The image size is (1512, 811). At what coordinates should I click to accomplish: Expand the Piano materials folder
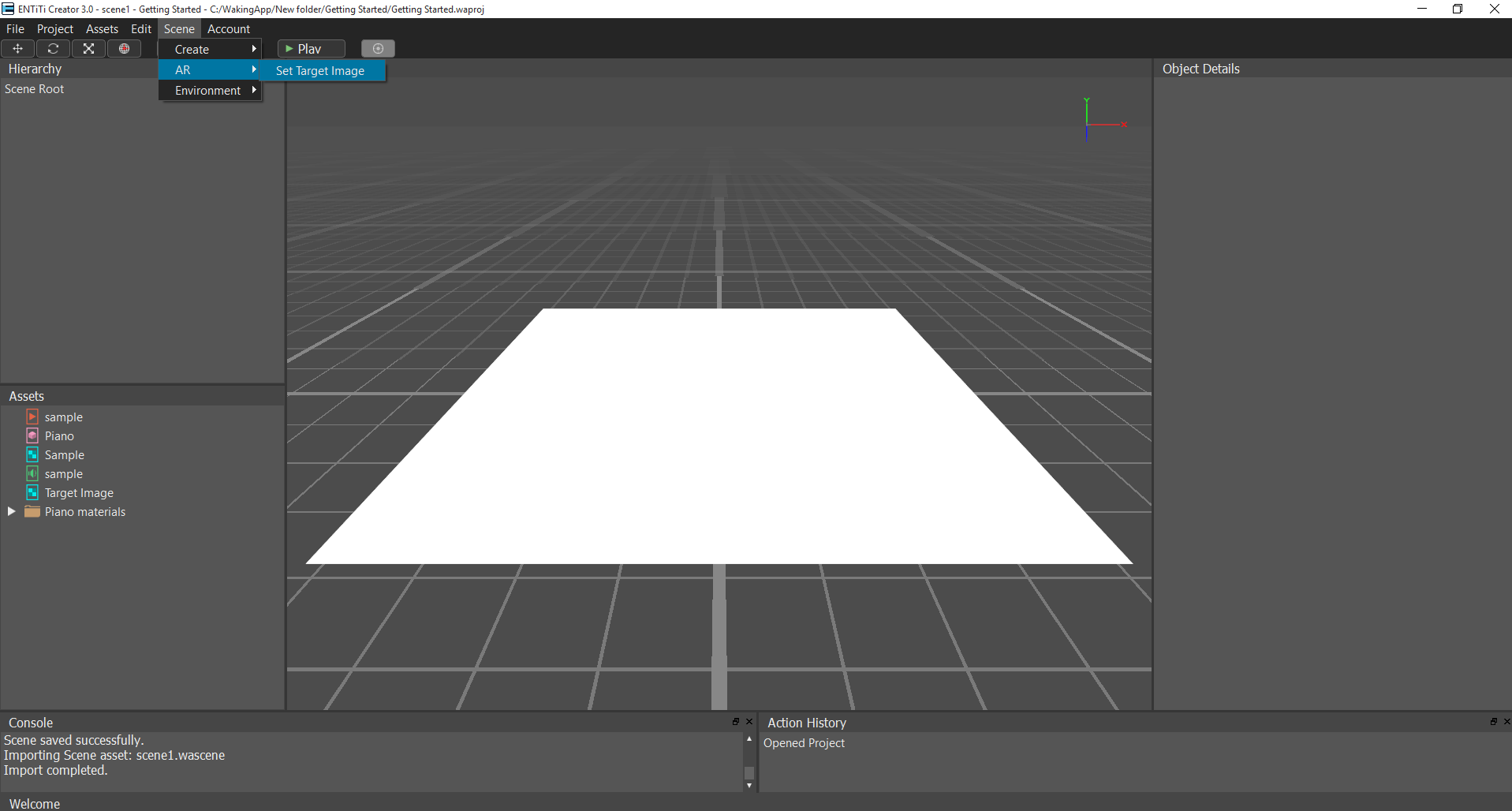11,511
